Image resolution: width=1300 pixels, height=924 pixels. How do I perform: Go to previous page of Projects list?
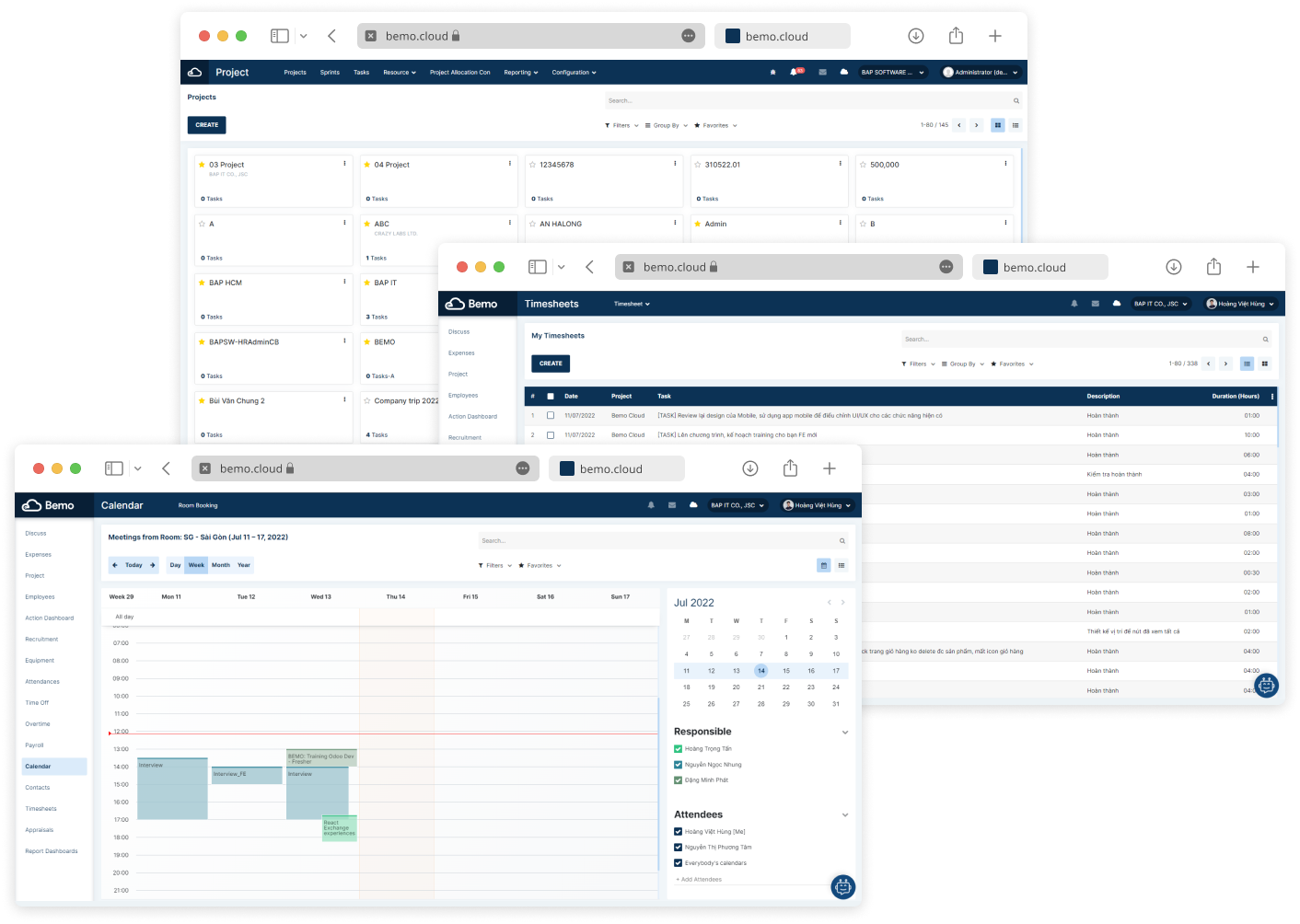(958, 125)
